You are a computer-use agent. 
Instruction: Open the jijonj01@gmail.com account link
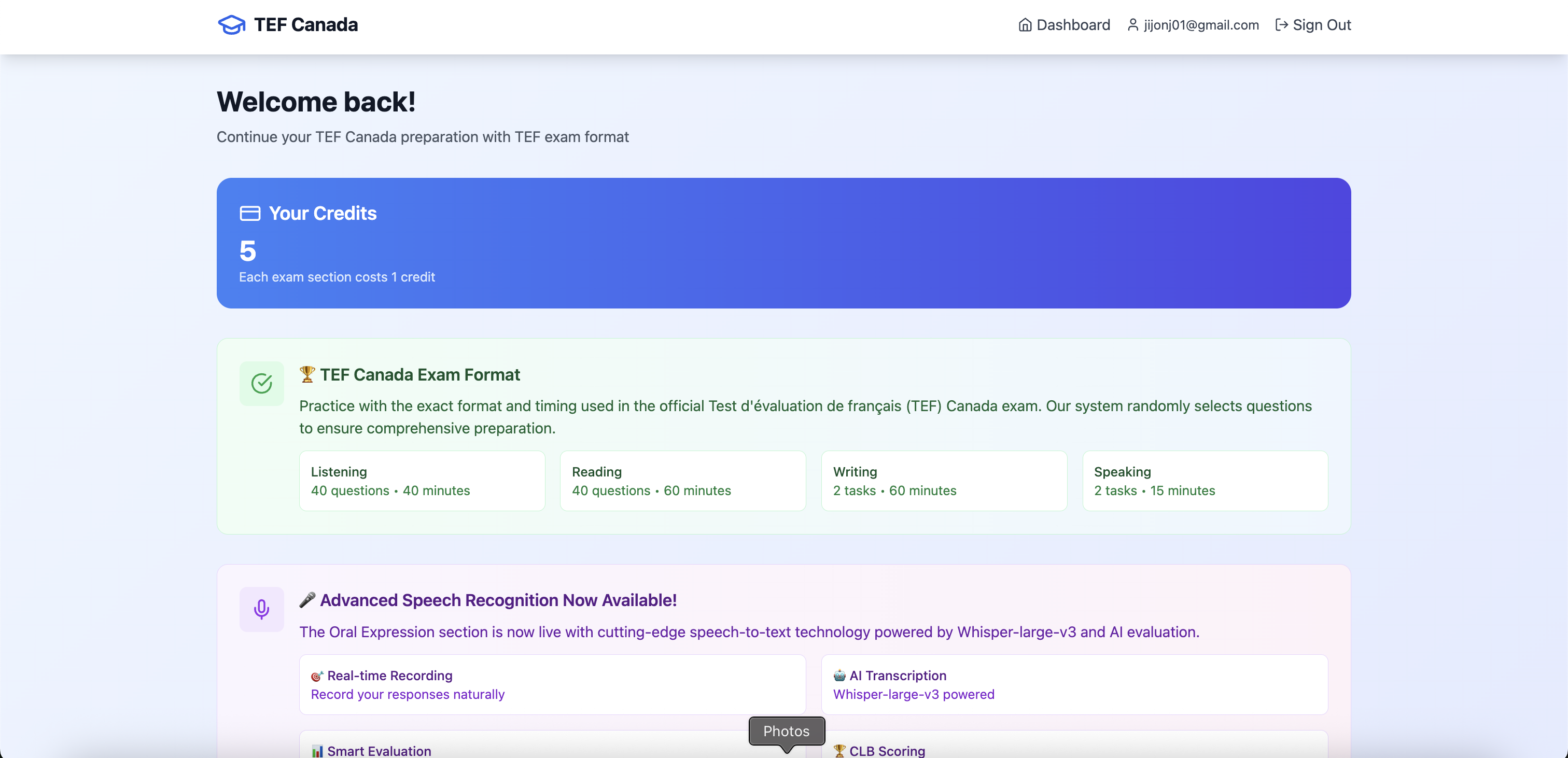click(1200, 25)
